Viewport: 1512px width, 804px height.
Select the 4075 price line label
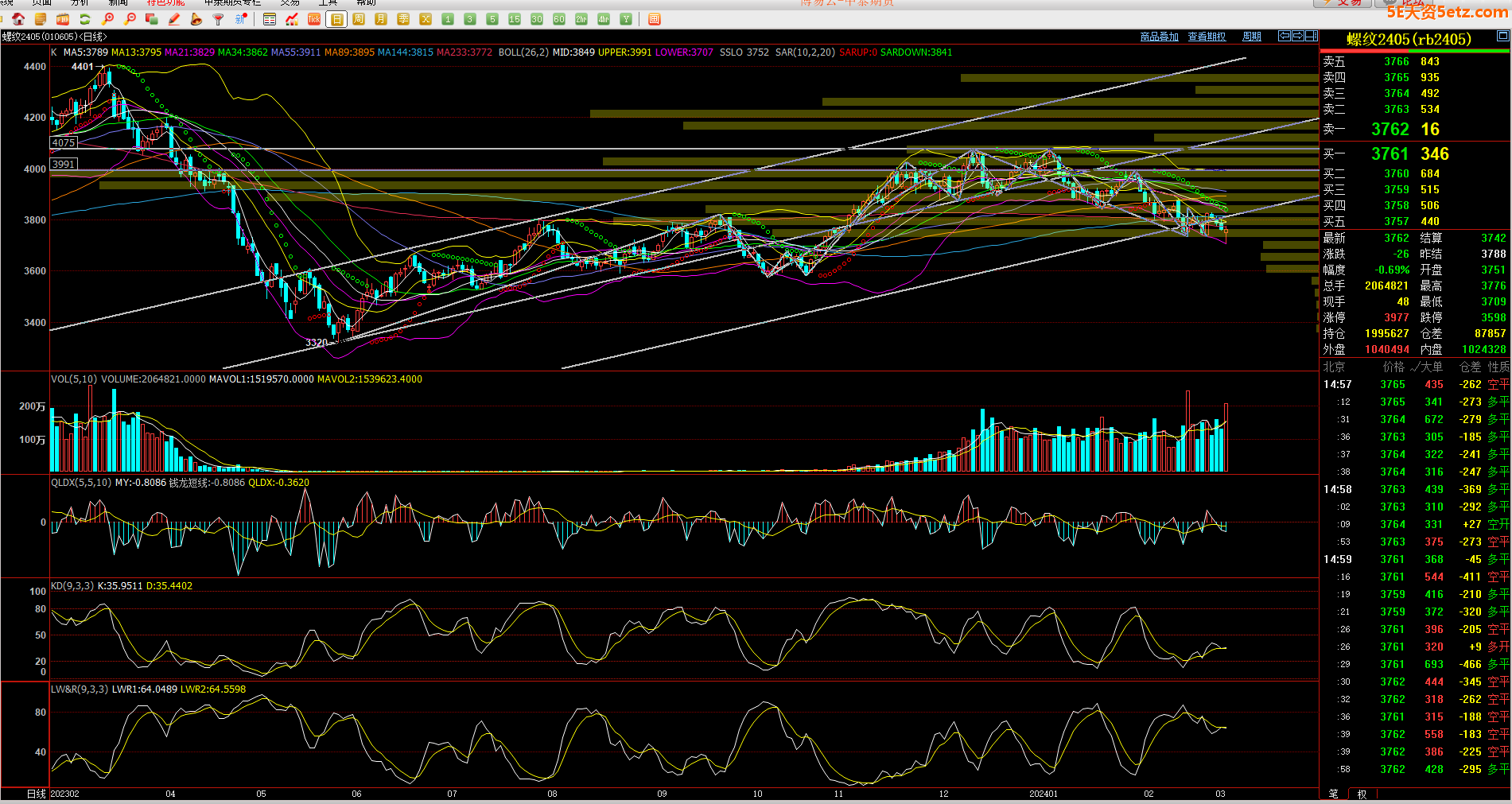(x=64, y=143)
